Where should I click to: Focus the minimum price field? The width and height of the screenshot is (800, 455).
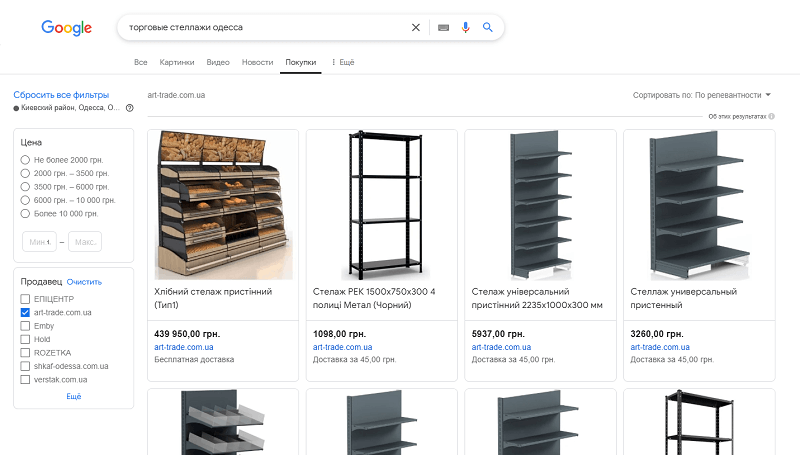click(x=39, y=242)
